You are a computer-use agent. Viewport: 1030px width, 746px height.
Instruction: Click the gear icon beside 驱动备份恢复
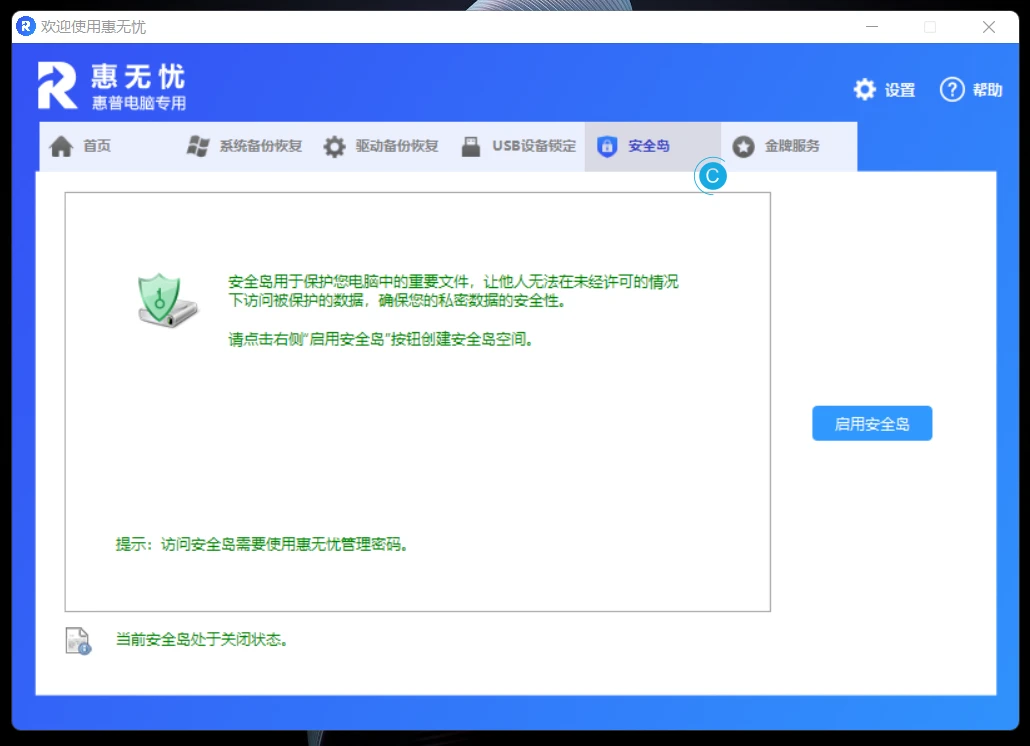tap(334, 146)
